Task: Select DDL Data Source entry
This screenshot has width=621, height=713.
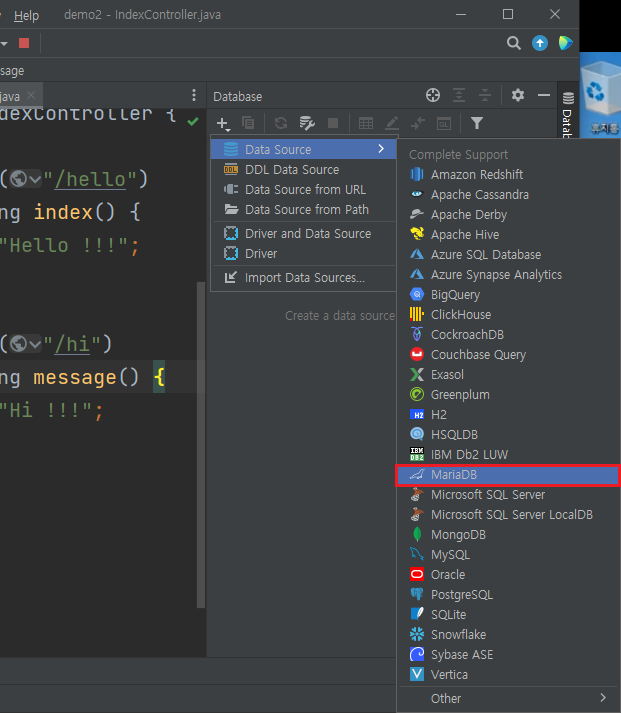Action: 304,170
